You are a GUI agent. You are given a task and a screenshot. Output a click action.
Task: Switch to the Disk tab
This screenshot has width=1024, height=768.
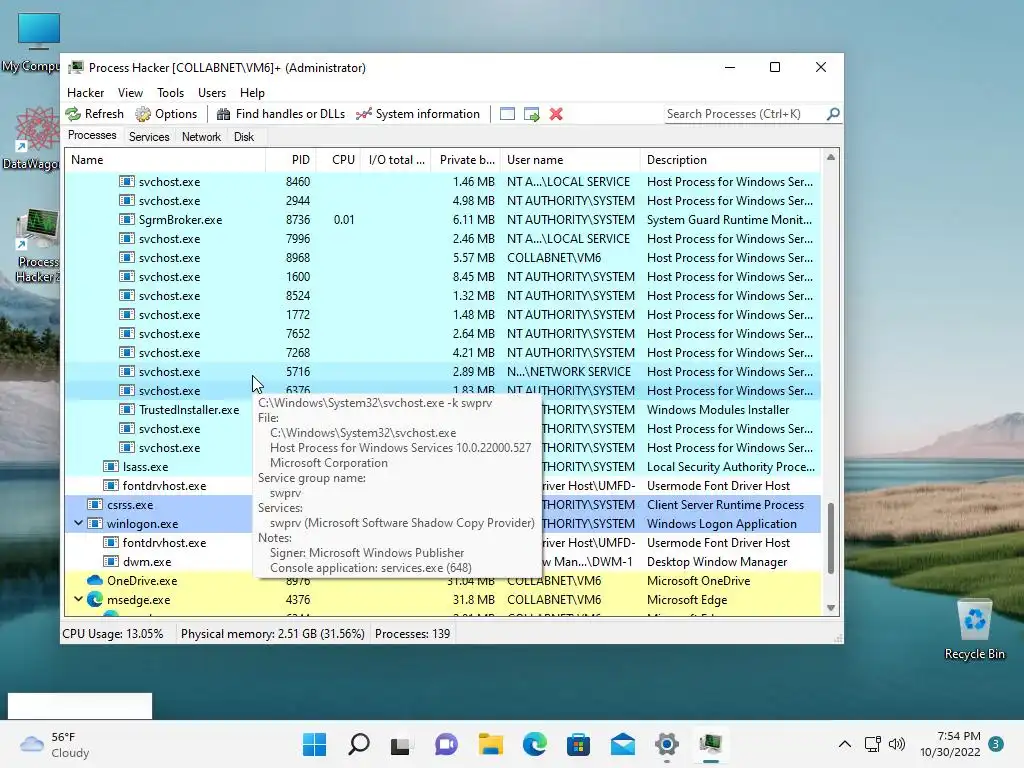[x=244, y=136]
